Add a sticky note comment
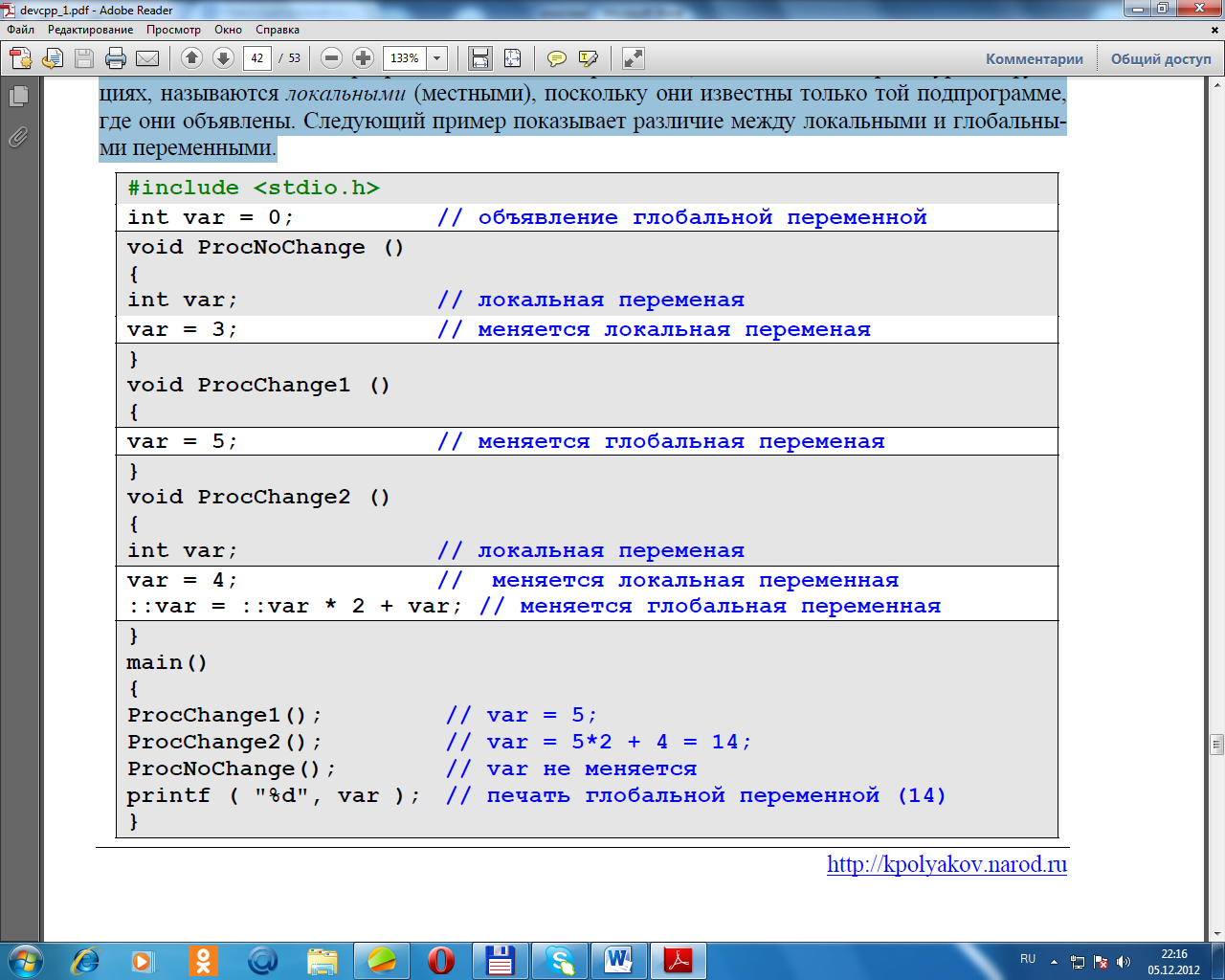 click(x=556, y=58)
